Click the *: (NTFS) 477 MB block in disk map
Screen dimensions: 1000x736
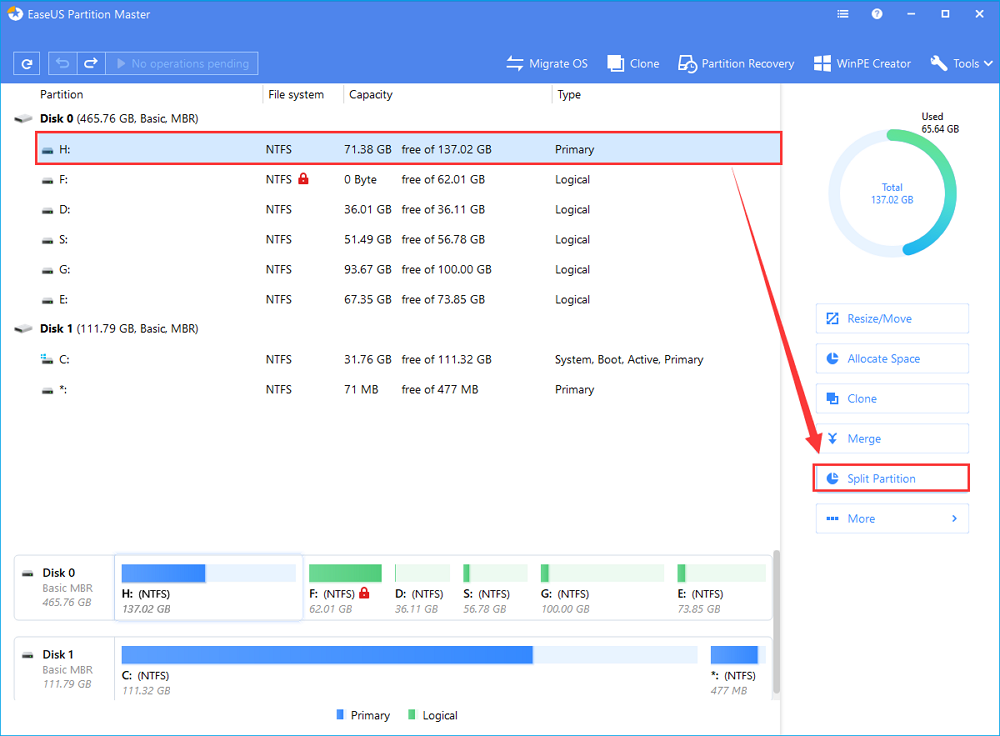pos(737,669)
